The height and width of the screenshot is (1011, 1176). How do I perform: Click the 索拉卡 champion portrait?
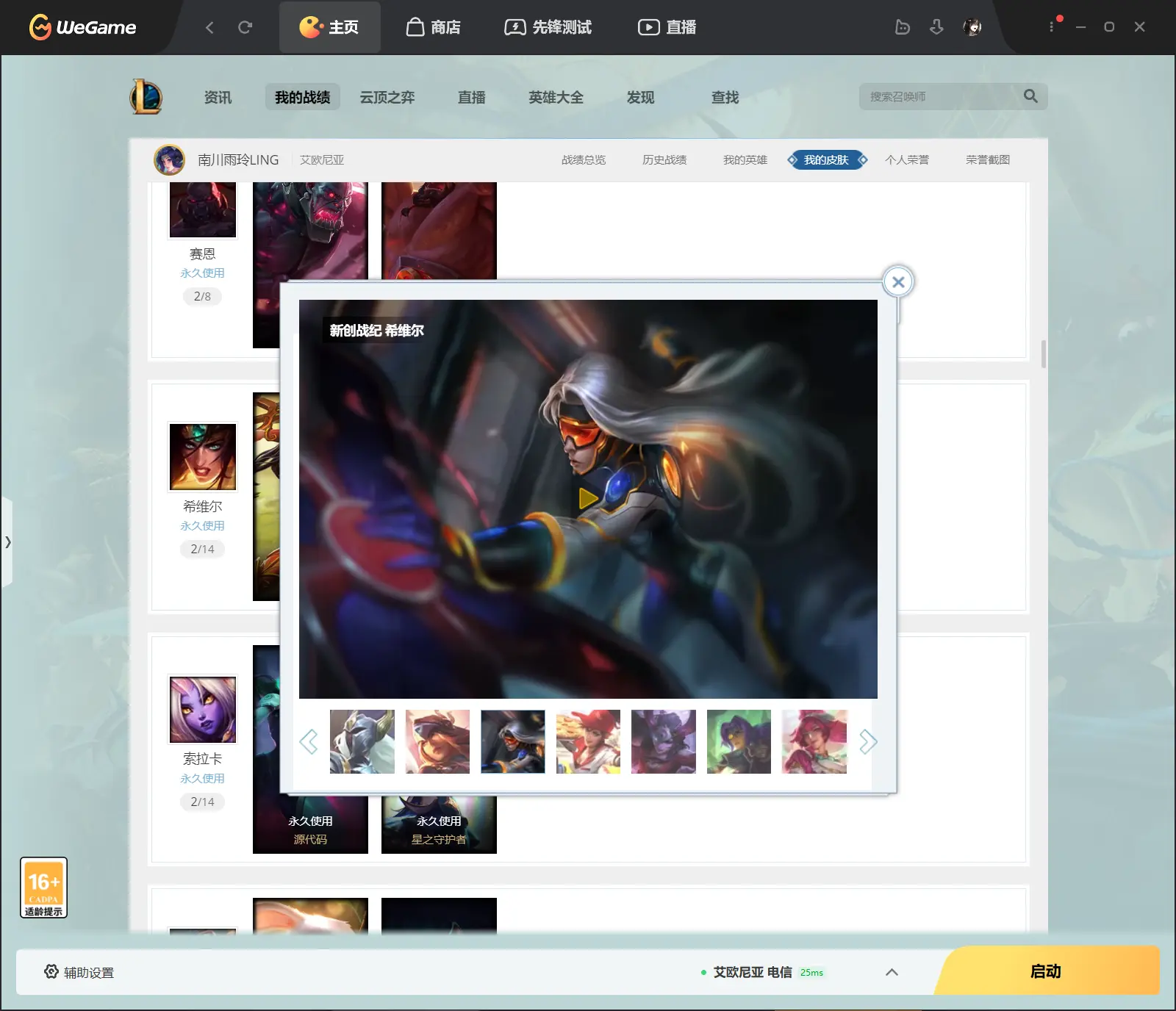pos(203,710)
